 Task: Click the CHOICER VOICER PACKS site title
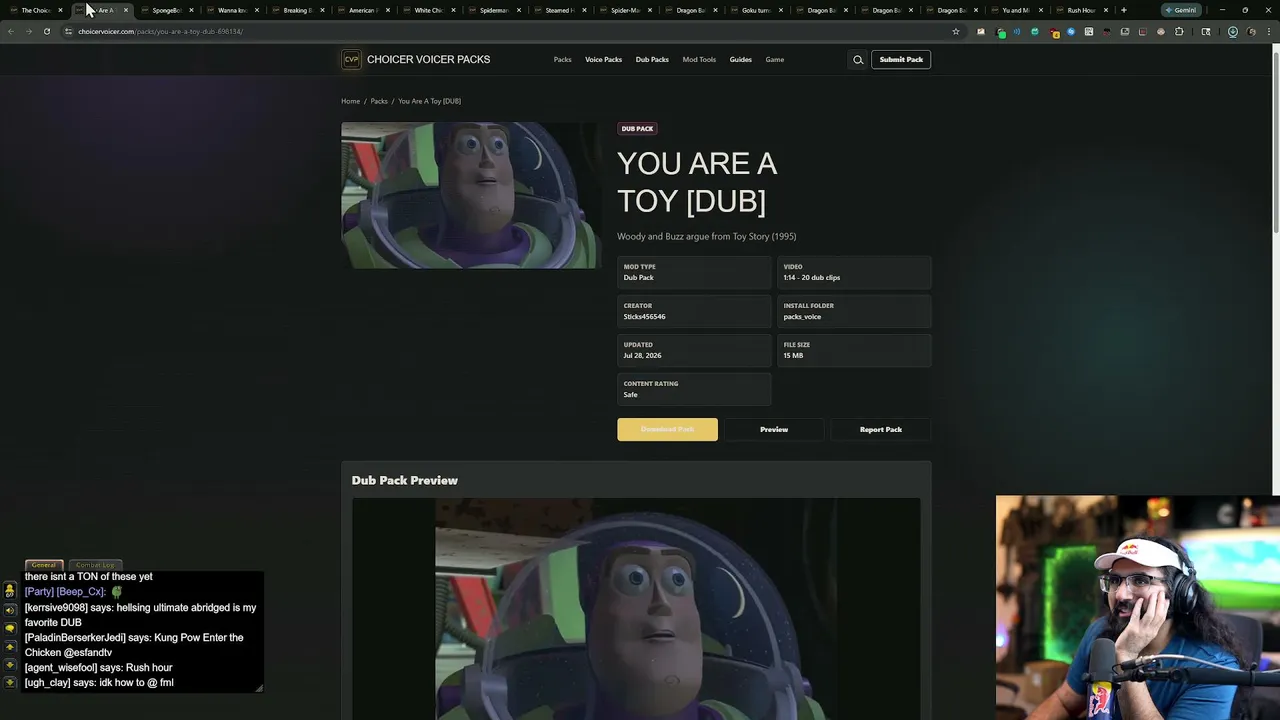click(x=428, y=60)
